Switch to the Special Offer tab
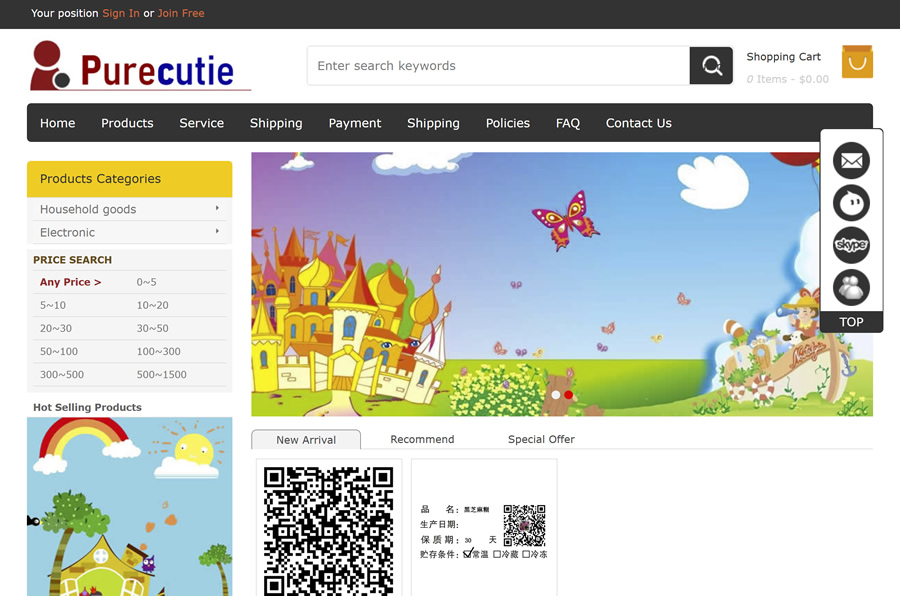 point(541,439)
